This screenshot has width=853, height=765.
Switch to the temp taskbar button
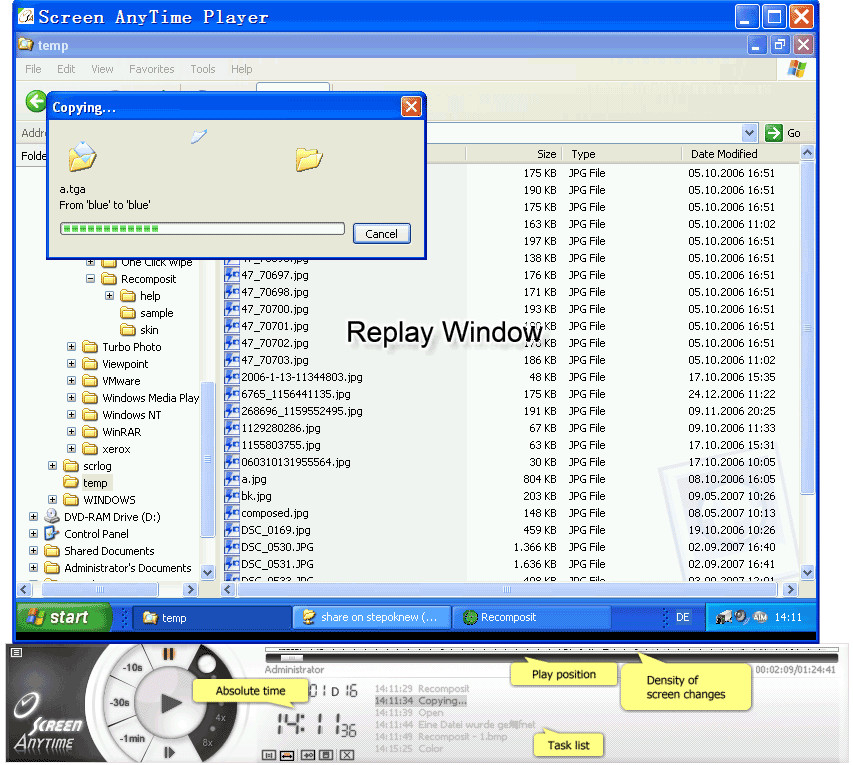pyautogui.click(x=211, y=618)
